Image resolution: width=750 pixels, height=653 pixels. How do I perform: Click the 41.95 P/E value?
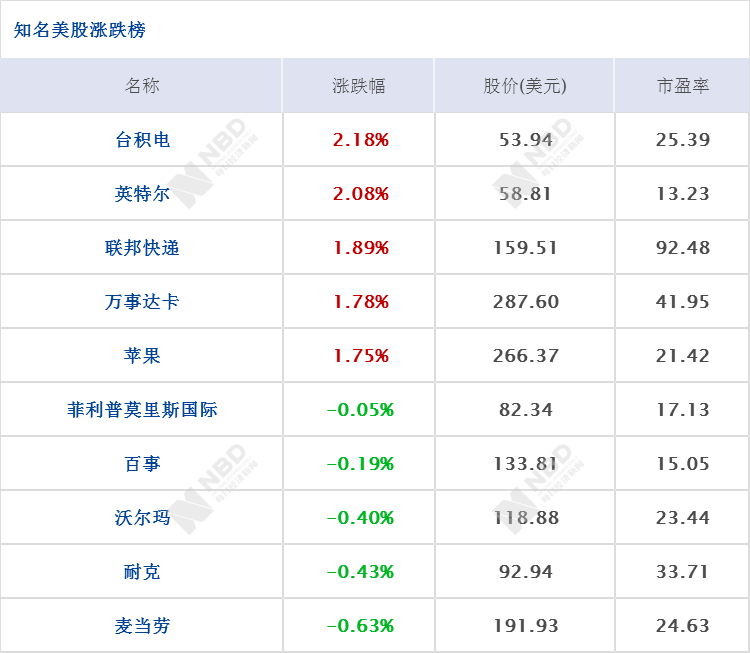click(x=683, y=302)
